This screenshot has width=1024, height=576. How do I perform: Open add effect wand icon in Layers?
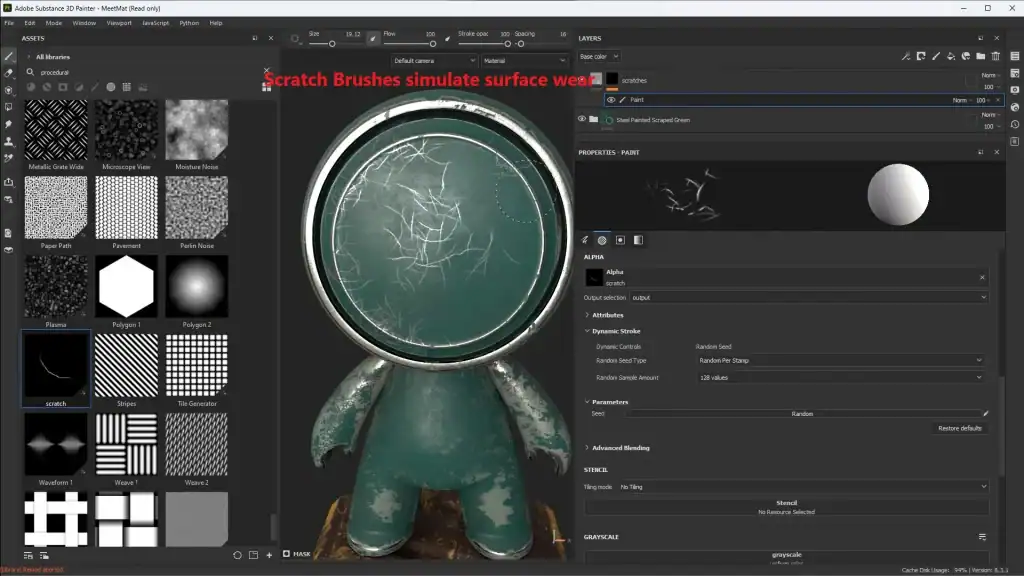906,56
